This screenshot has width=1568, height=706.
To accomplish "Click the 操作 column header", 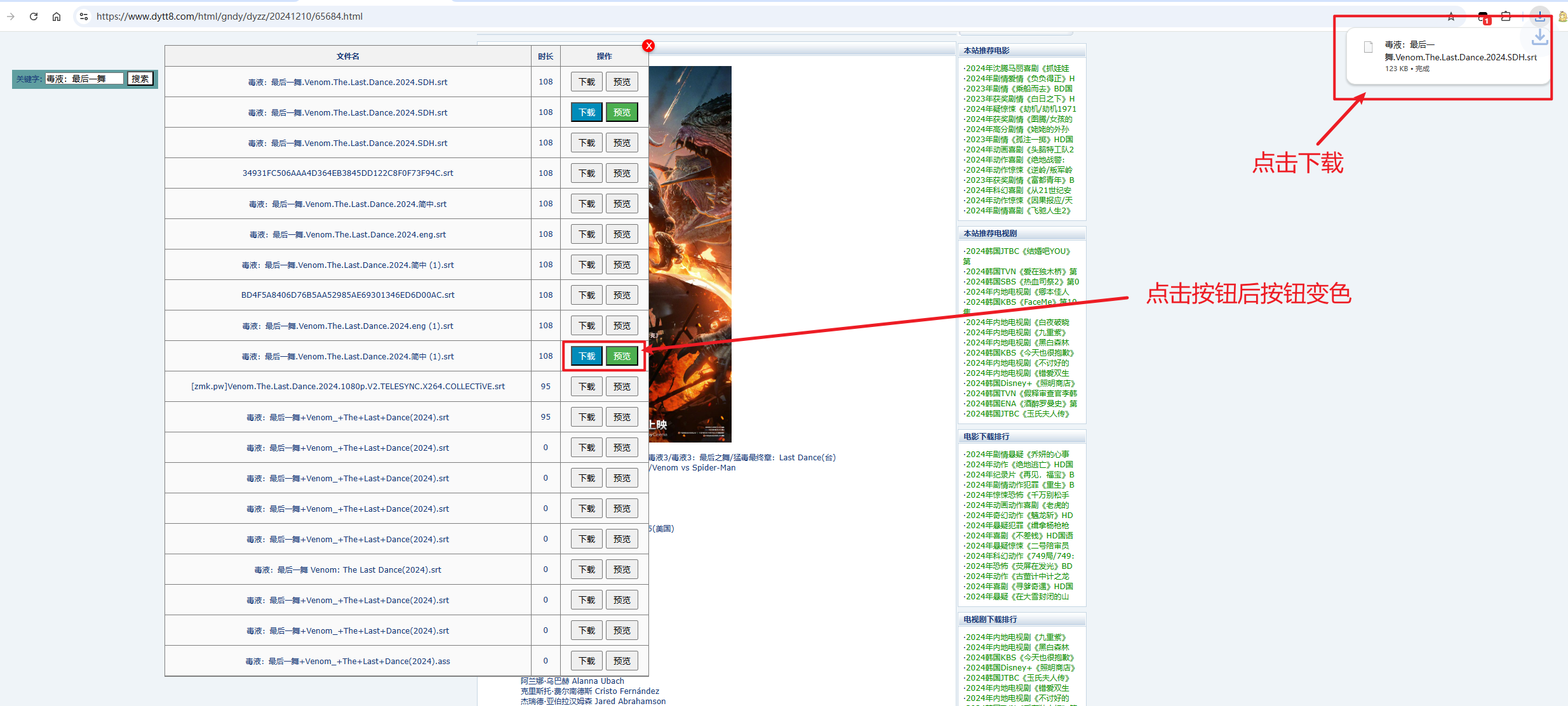I will point(604,57).
